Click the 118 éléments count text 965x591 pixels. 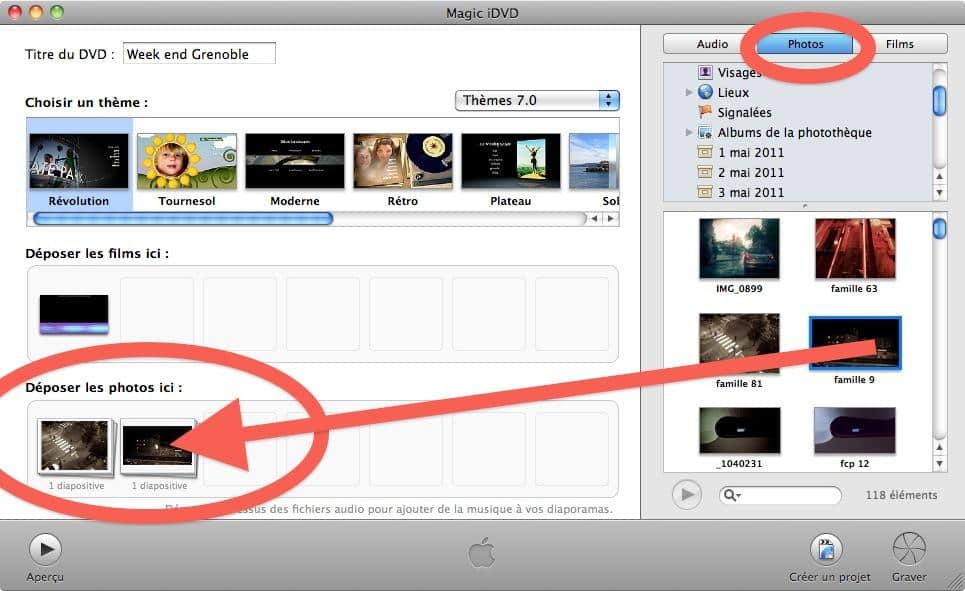coord(901,495)
